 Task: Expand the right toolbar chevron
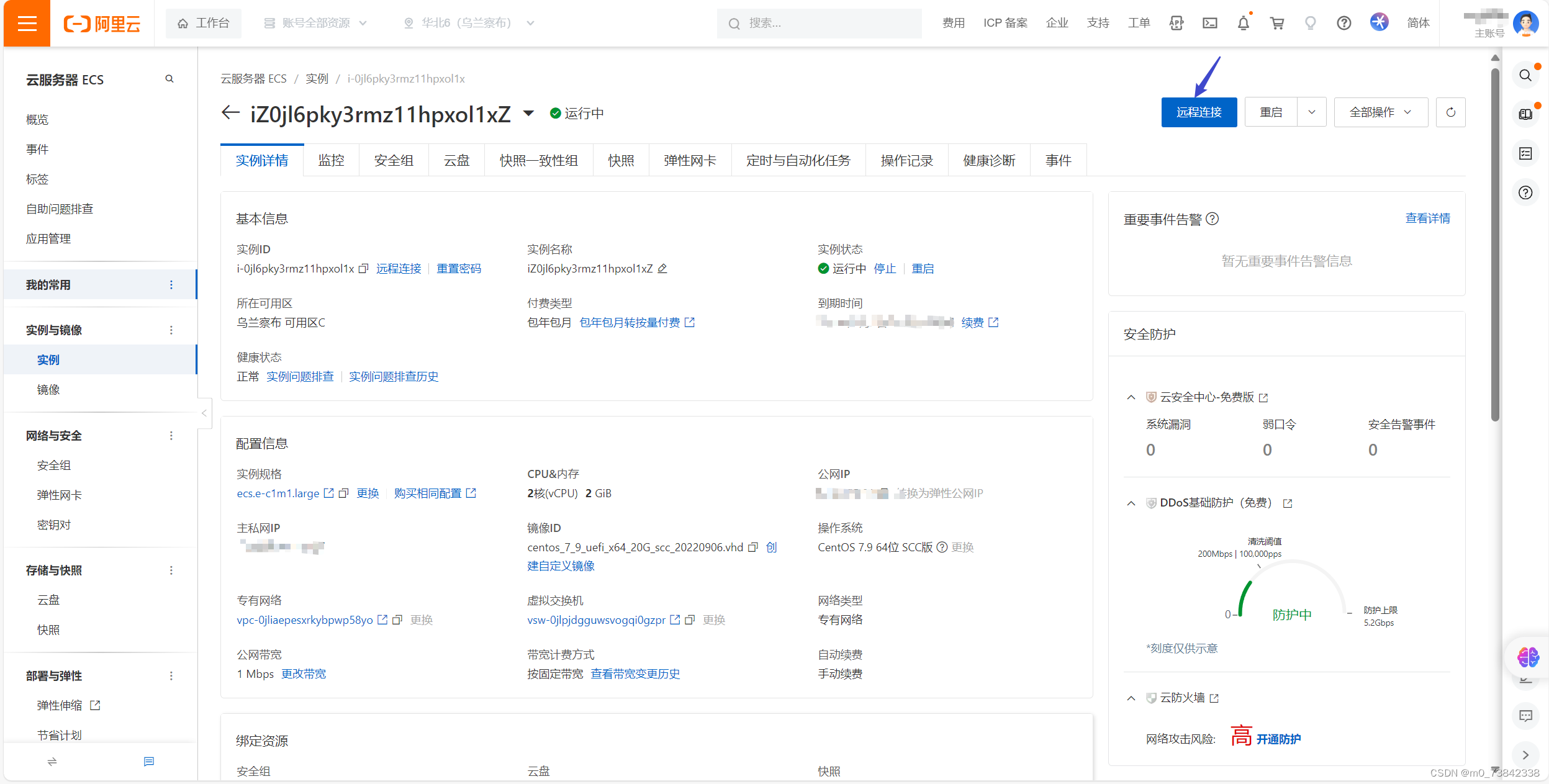tap(1525, 755)
